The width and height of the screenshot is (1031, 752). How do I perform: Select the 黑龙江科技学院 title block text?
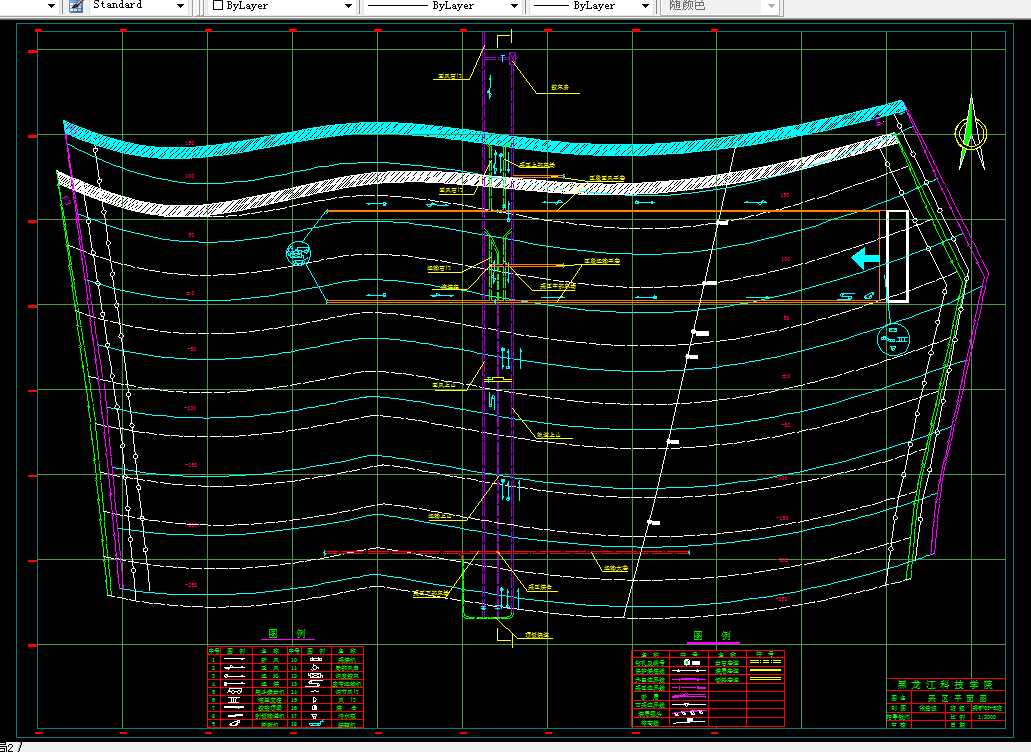945,684
